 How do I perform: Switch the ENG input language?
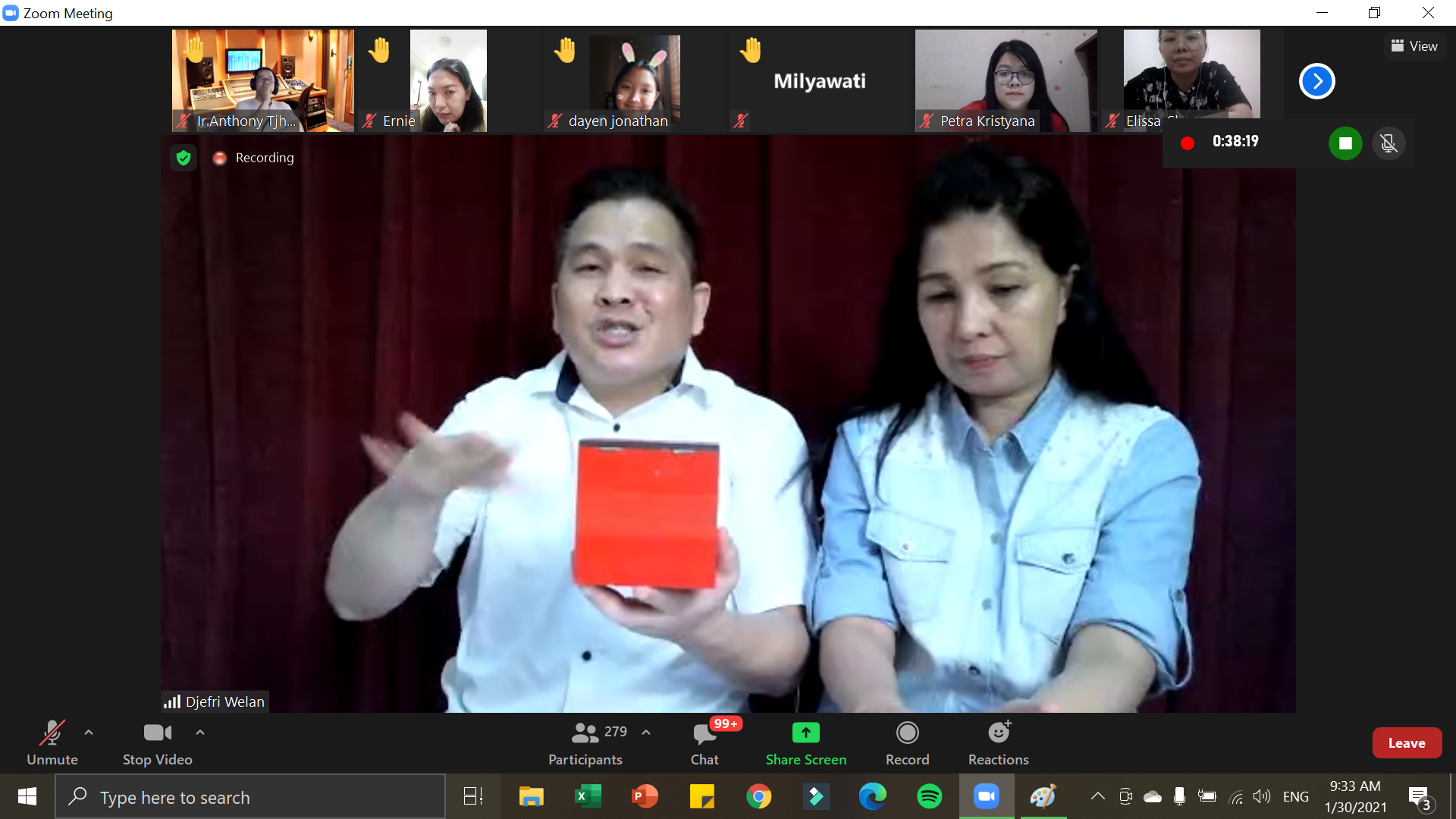tap(1296, 796)
